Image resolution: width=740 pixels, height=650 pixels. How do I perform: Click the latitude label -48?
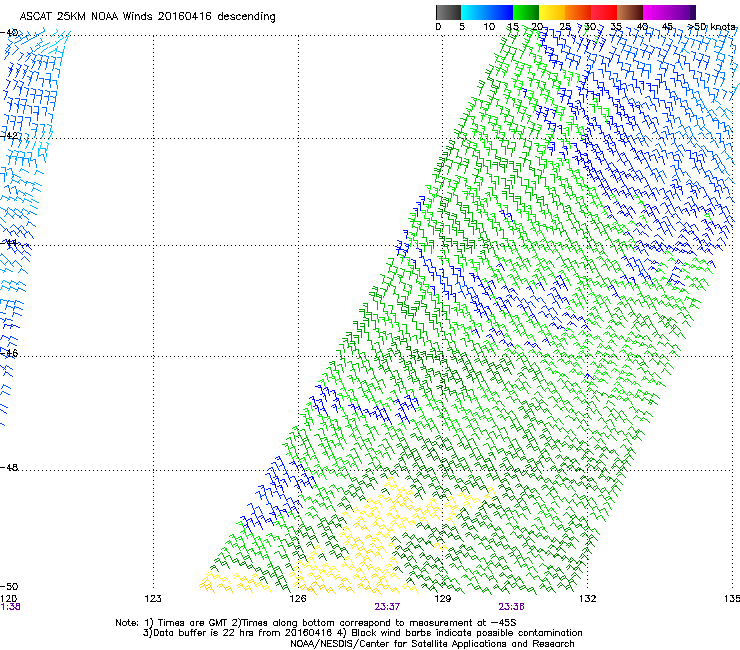(x=9, y=467)
